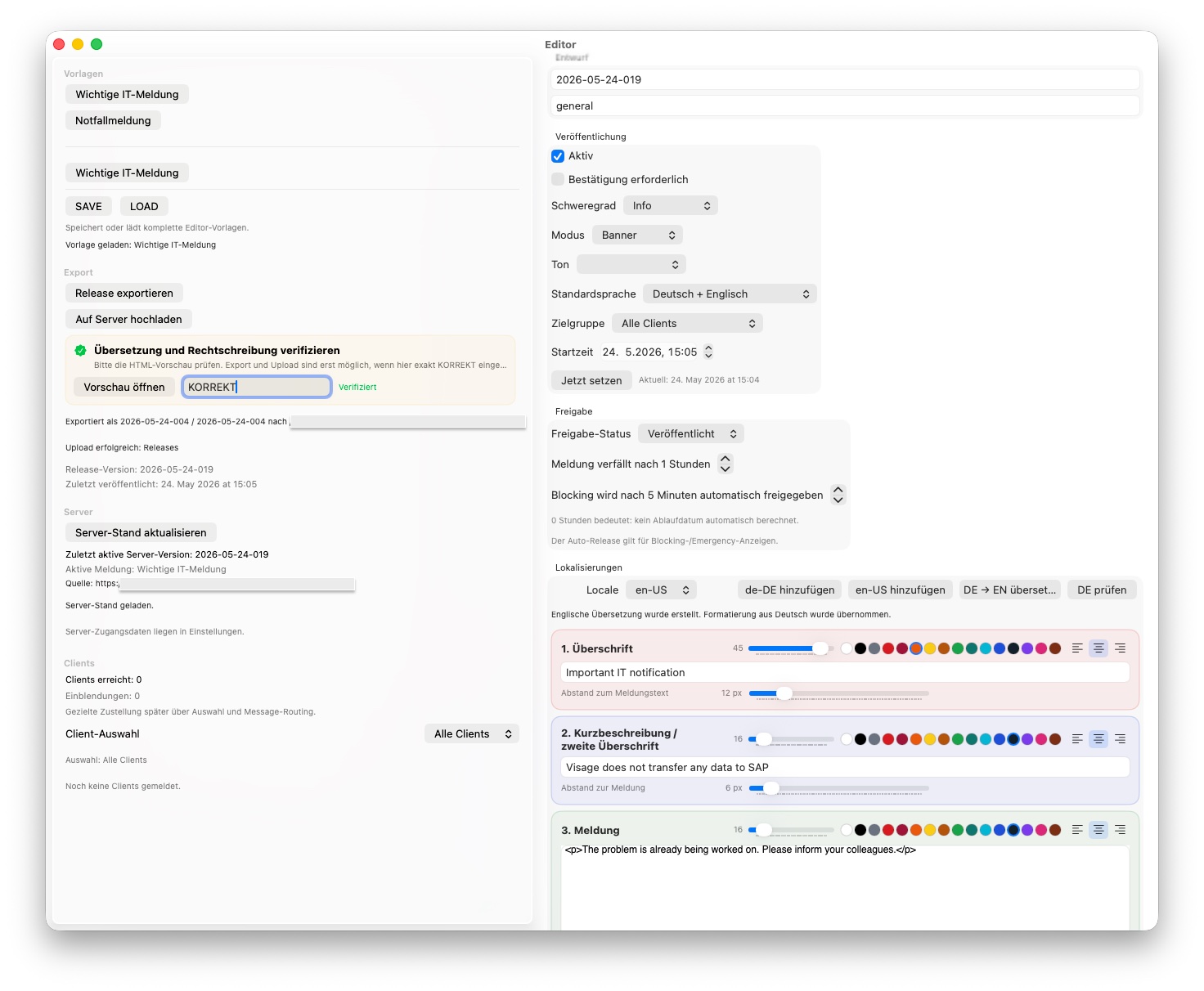Click Auf Server hochladen
Image resolution: width=1204 pixels, height=991 pixels.
[x=129, y=320]
